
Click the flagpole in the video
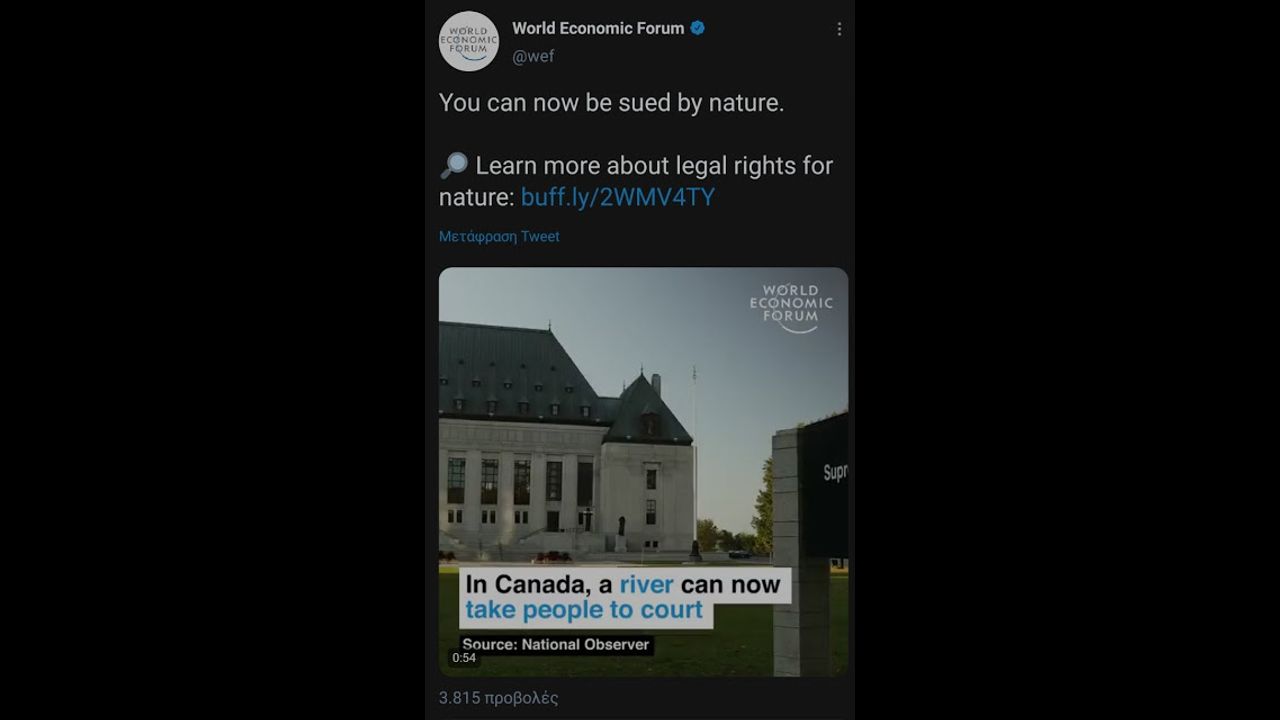694,450
